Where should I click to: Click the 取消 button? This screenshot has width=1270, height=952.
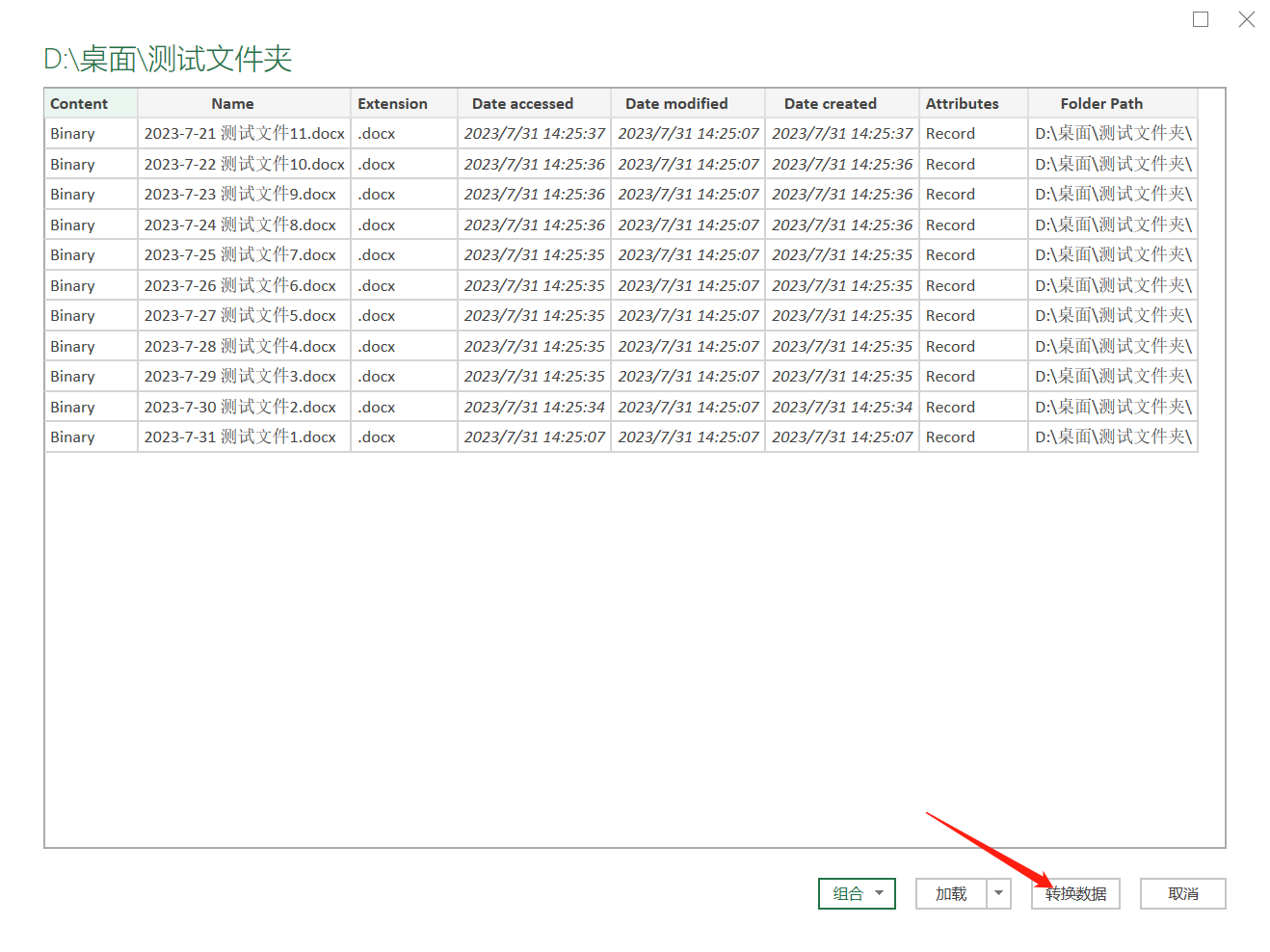click(1183, 894)
